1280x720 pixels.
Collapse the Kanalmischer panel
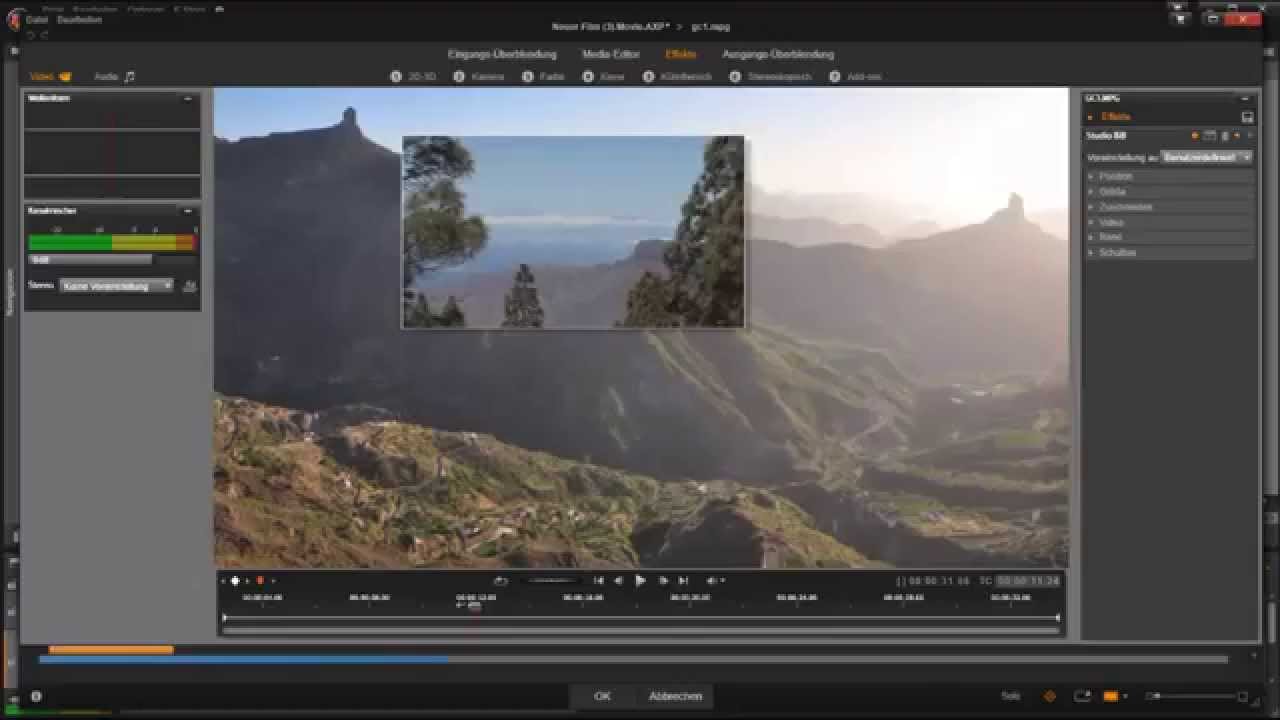coord(187,211)
